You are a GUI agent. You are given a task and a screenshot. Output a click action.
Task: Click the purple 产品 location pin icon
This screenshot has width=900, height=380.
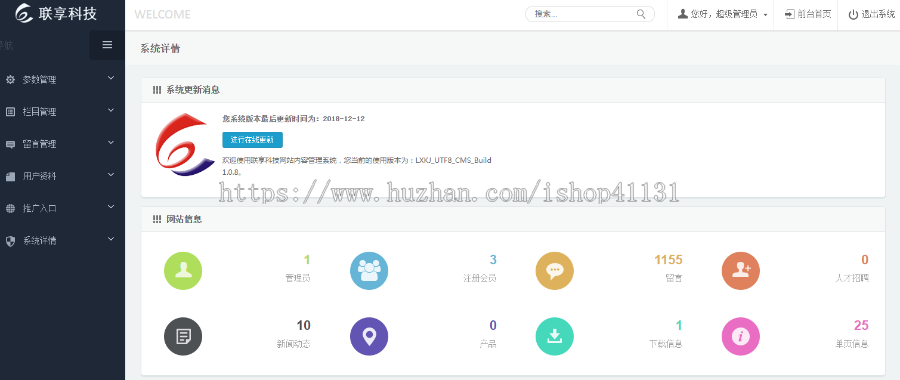(x=369, y=336)
